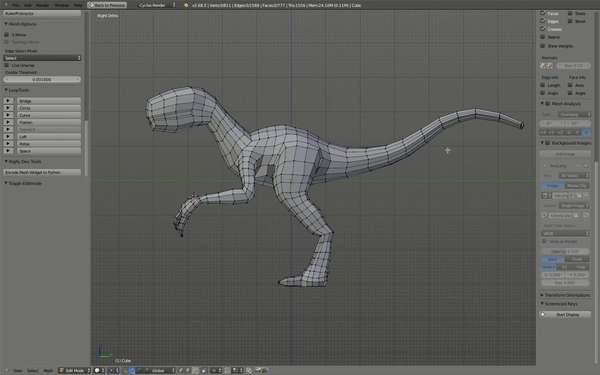600x375 pixels.
Task: Click the Normals Size field
Action: (574, 66)
